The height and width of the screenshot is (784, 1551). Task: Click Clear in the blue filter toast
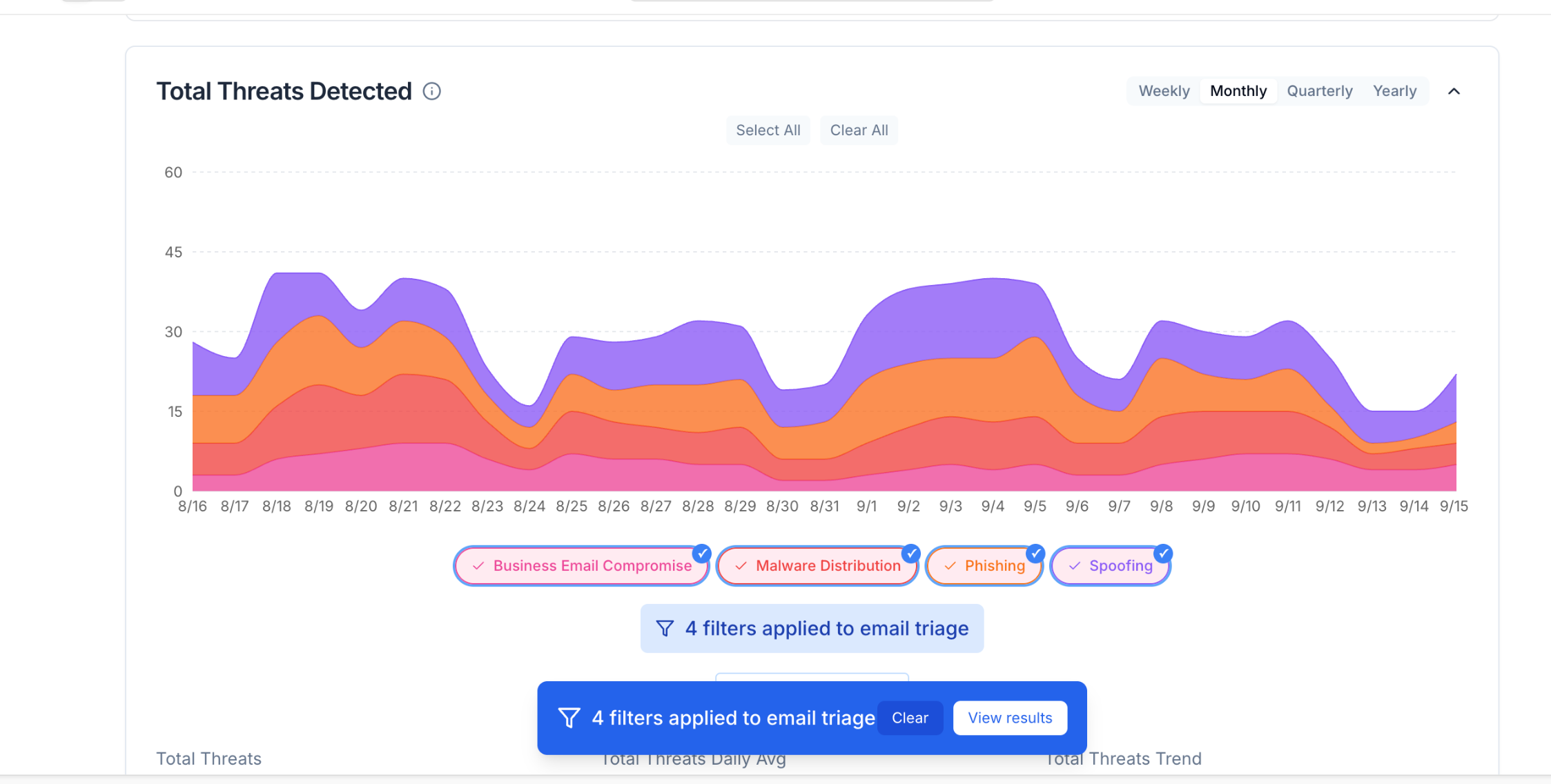pos(910,718)
